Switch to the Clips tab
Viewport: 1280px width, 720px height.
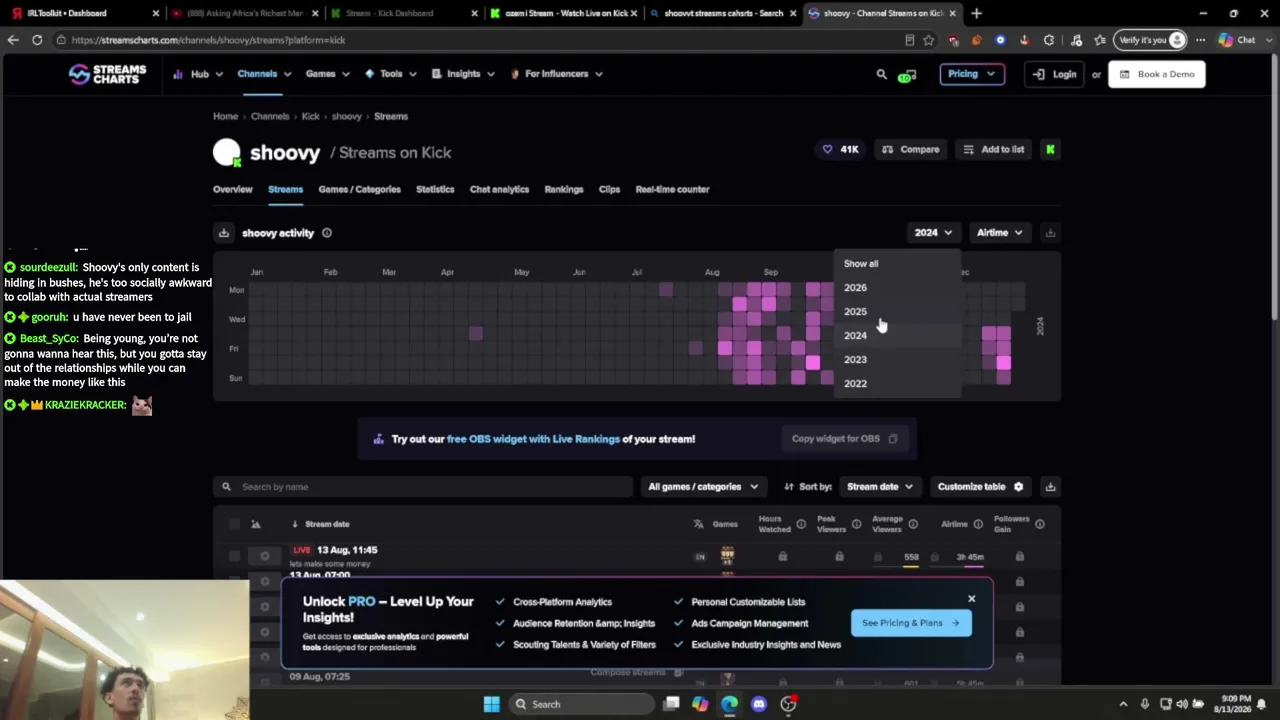click(x=609, y=189)
